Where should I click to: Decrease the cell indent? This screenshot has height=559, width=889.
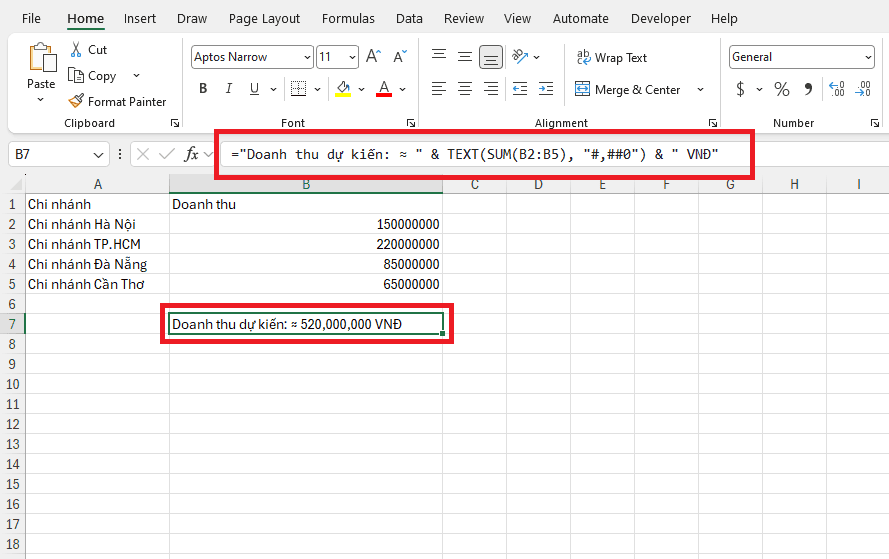click(x=520, y=89)
